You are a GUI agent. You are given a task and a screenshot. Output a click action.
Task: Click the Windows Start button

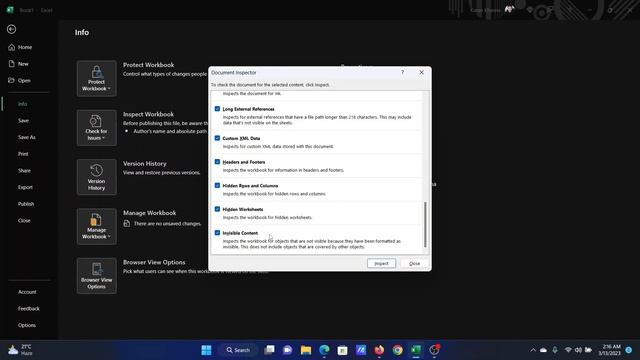[x=207, y=350]
